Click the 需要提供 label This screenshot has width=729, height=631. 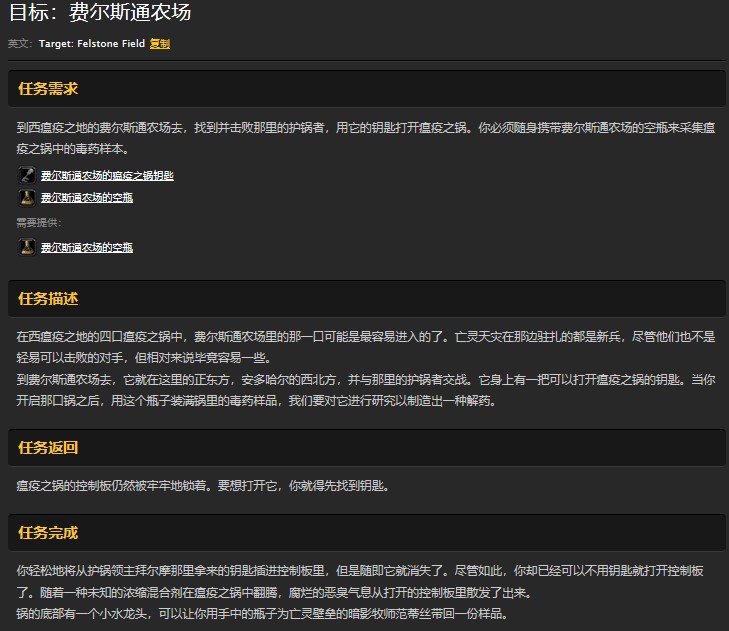[x=39, y=222]
